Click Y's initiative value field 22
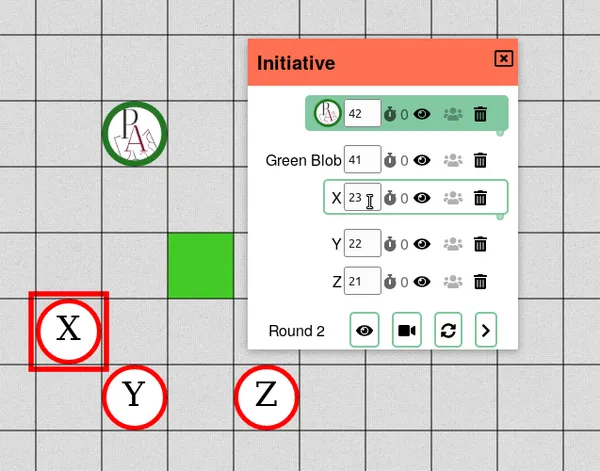 tap(362, 243)
